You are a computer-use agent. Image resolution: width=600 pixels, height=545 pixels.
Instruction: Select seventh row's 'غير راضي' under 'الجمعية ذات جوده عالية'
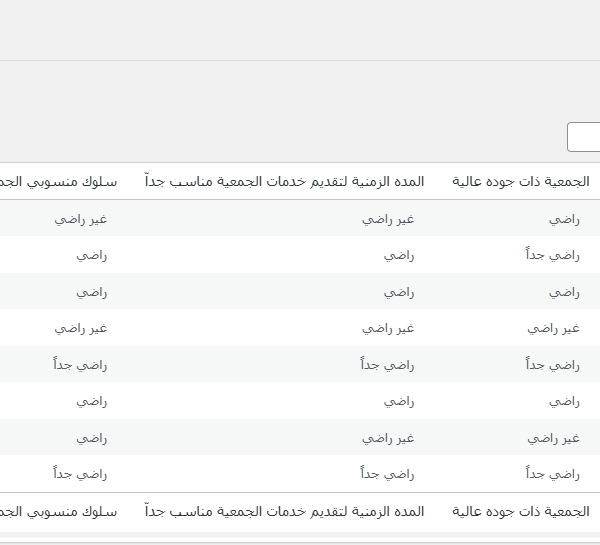[x=554, y=438]
